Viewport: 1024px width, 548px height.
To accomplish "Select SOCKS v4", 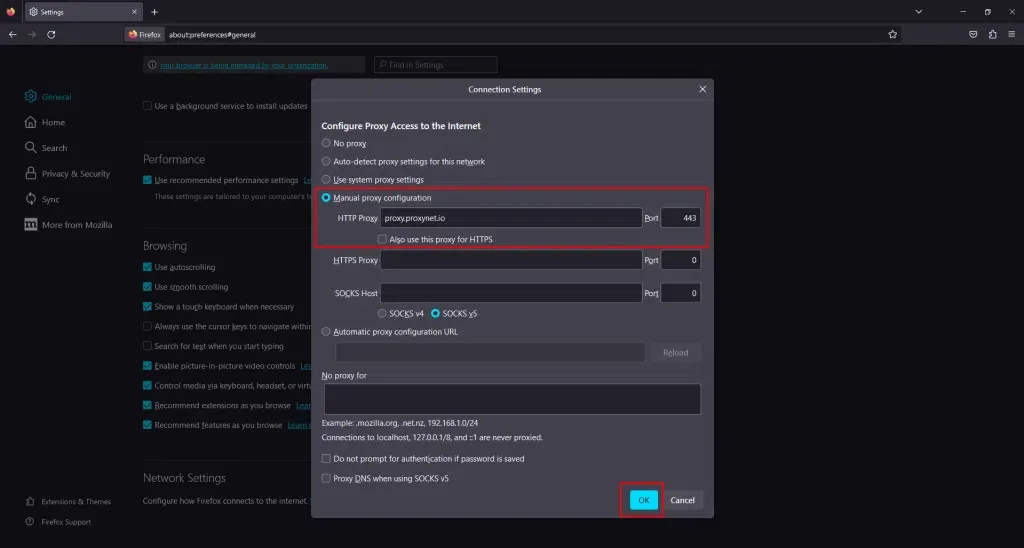I will pyautogui.click(x=382, y=314).
